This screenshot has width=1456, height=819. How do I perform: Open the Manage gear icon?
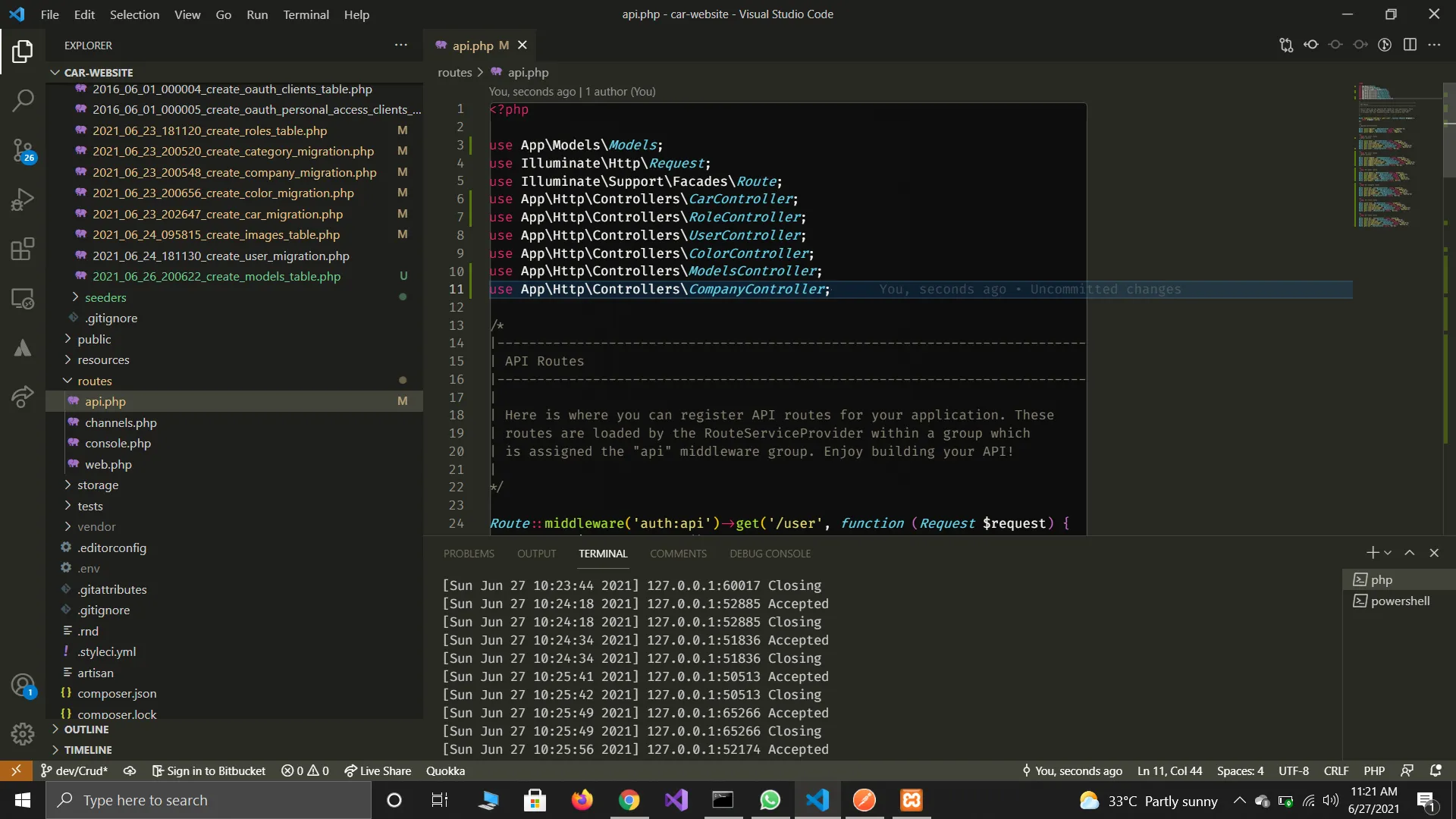(23, 733)
